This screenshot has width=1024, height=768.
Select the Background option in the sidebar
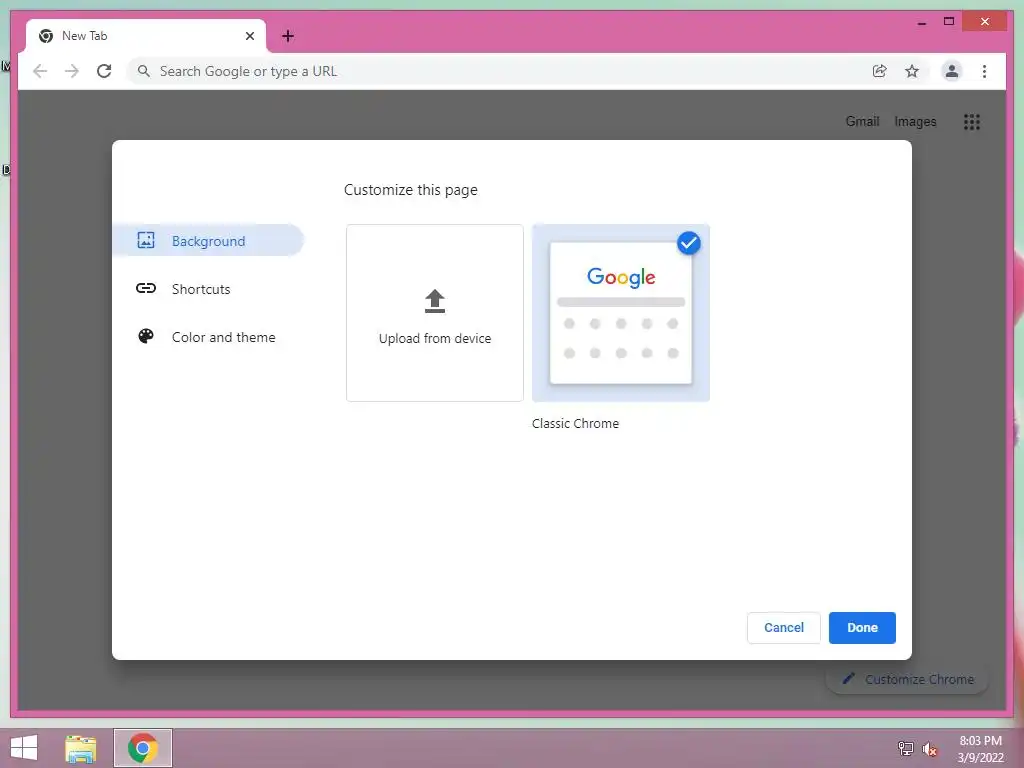(208, 240)
